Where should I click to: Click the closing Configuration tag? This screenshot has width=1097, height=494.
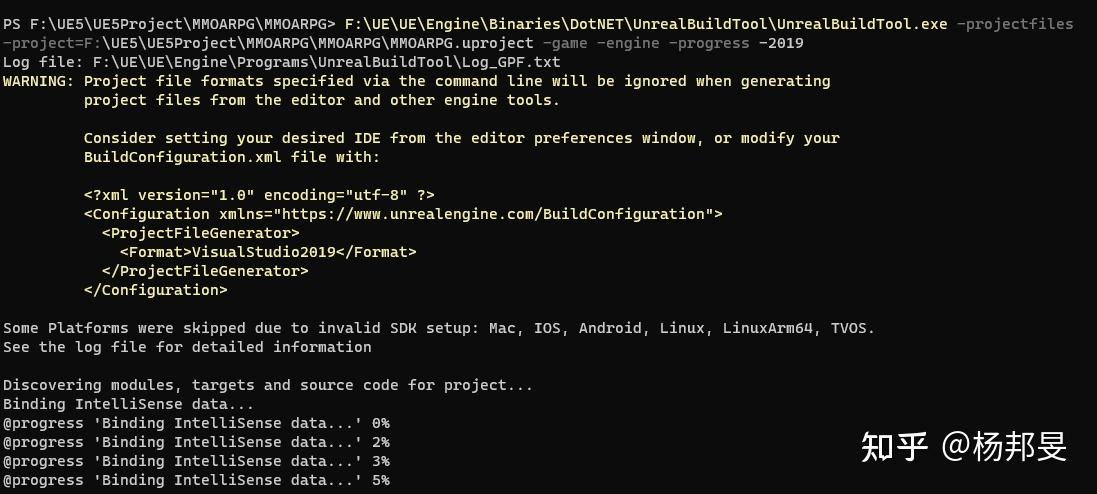click(155, 290)
